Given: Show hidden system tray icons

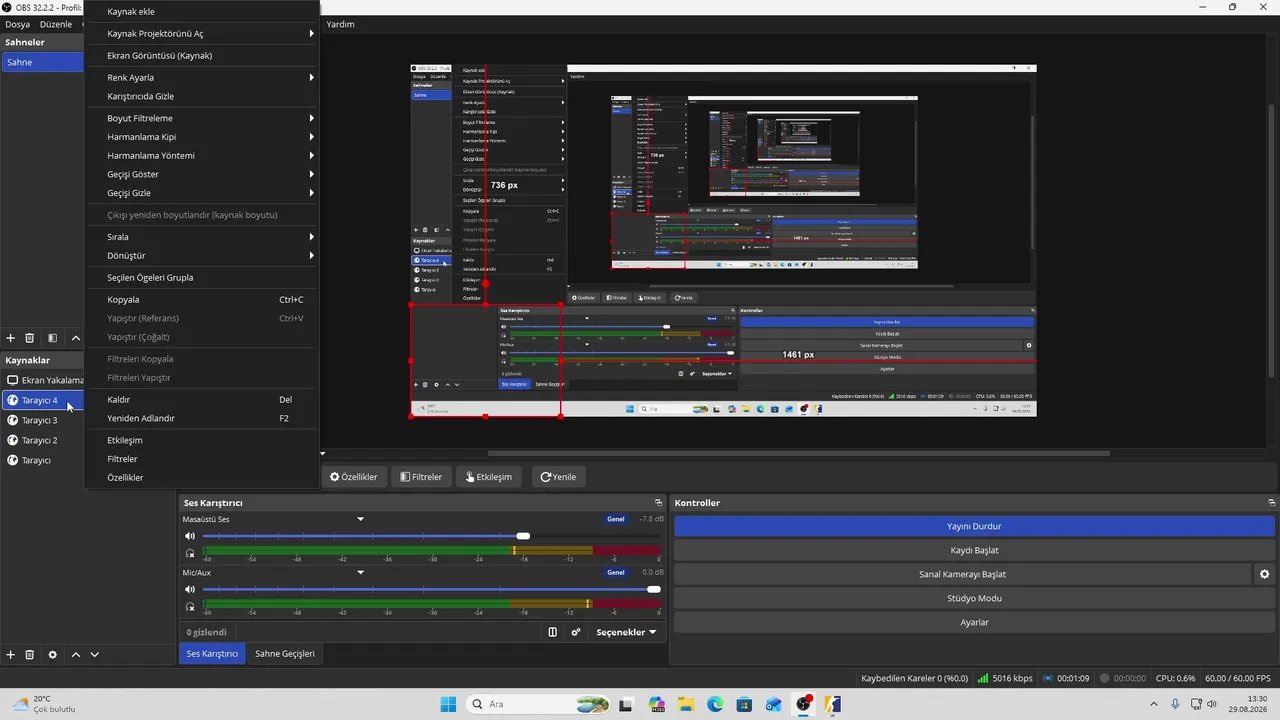Looking at the screenshot, I should tap(1154, 704).
